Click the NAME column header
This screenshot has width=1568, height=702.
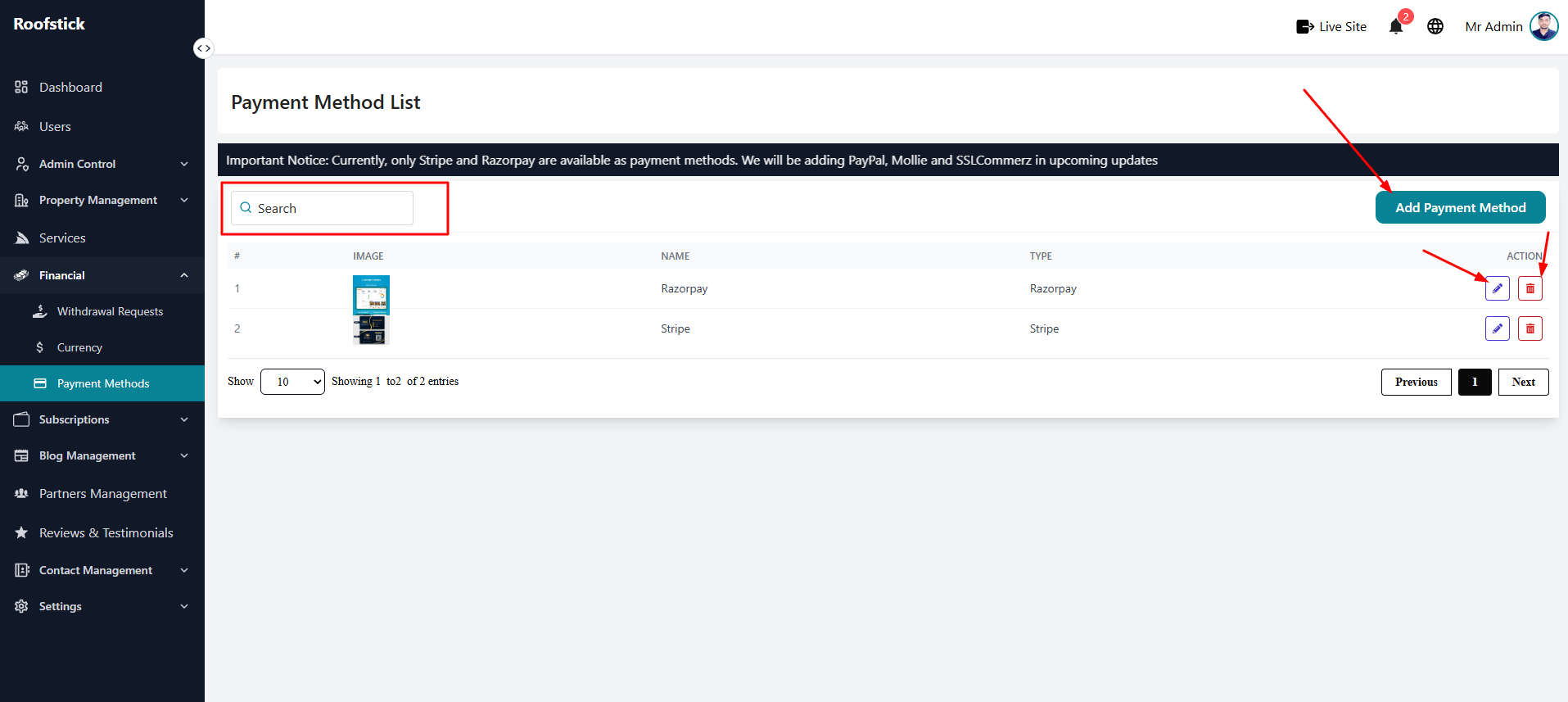coord(675,256)
